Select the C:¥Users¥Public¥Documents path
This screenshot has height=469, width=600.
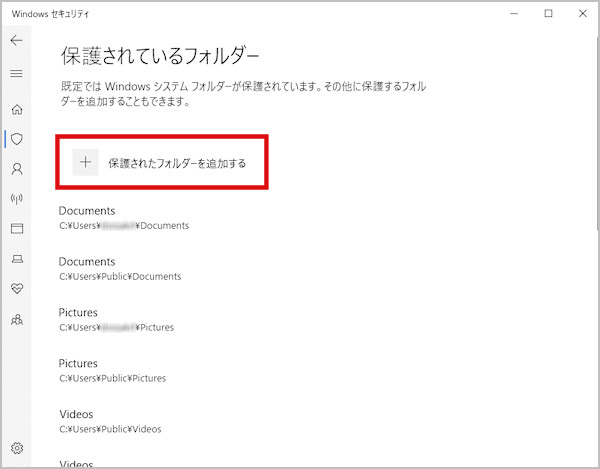(120, 276)
